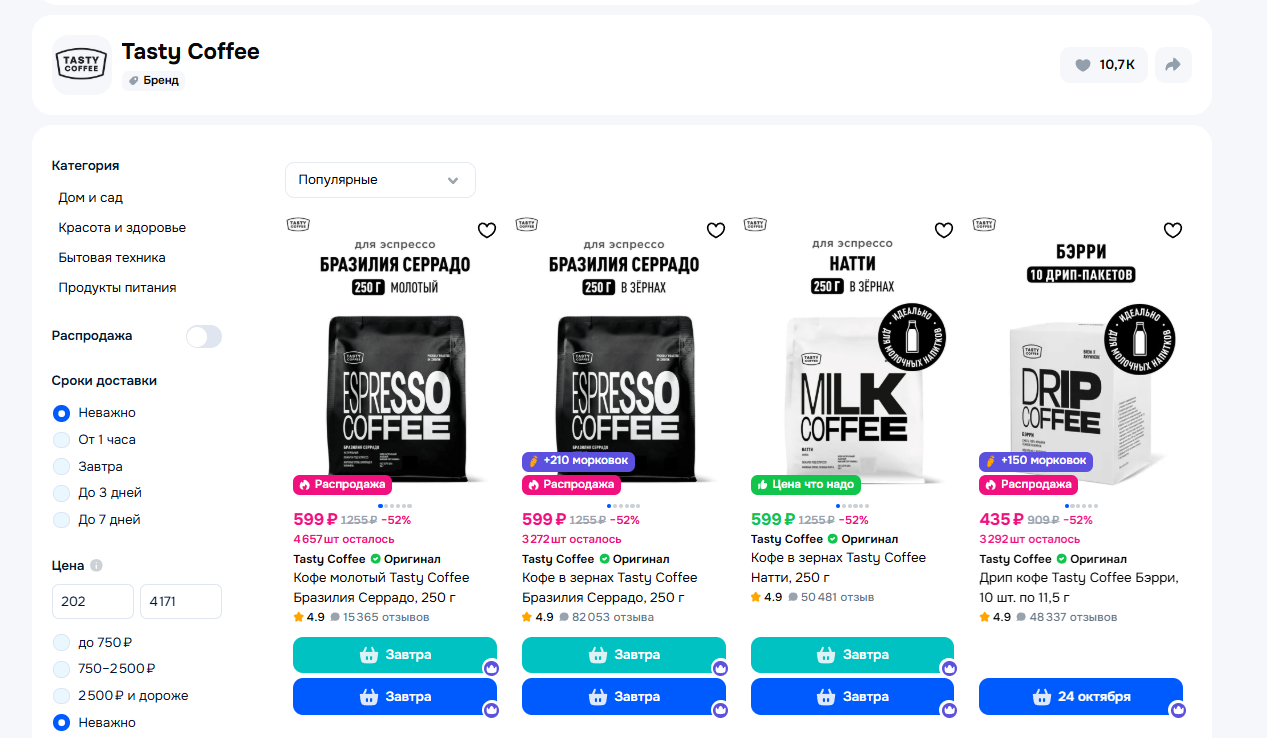Add ground Brazil Cerrado coffee to favorites

click(x=487, y=230)
